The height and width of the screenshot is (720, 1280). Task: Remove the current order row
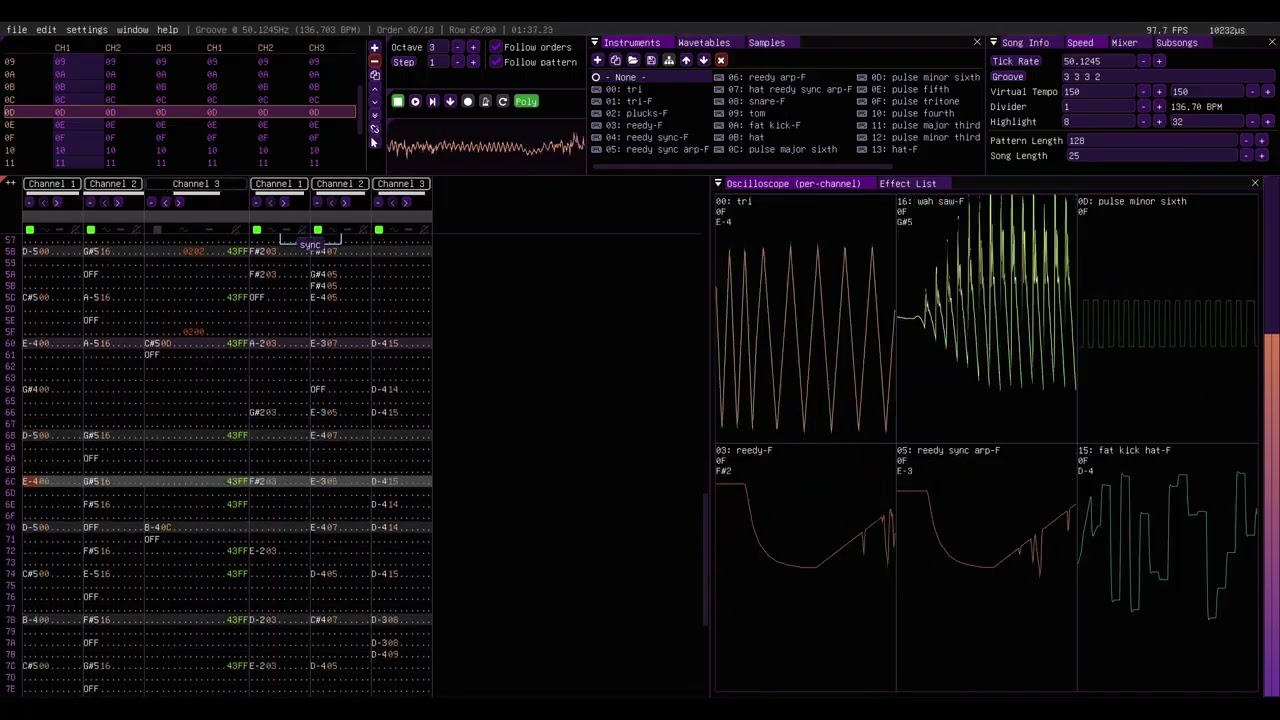click(374, 61)
